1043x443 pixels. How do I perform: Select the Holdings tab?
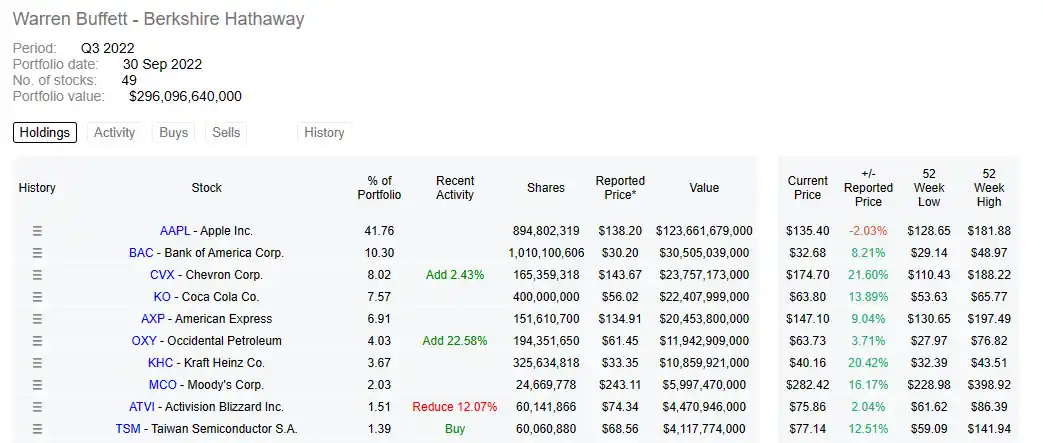click(45, 132)
